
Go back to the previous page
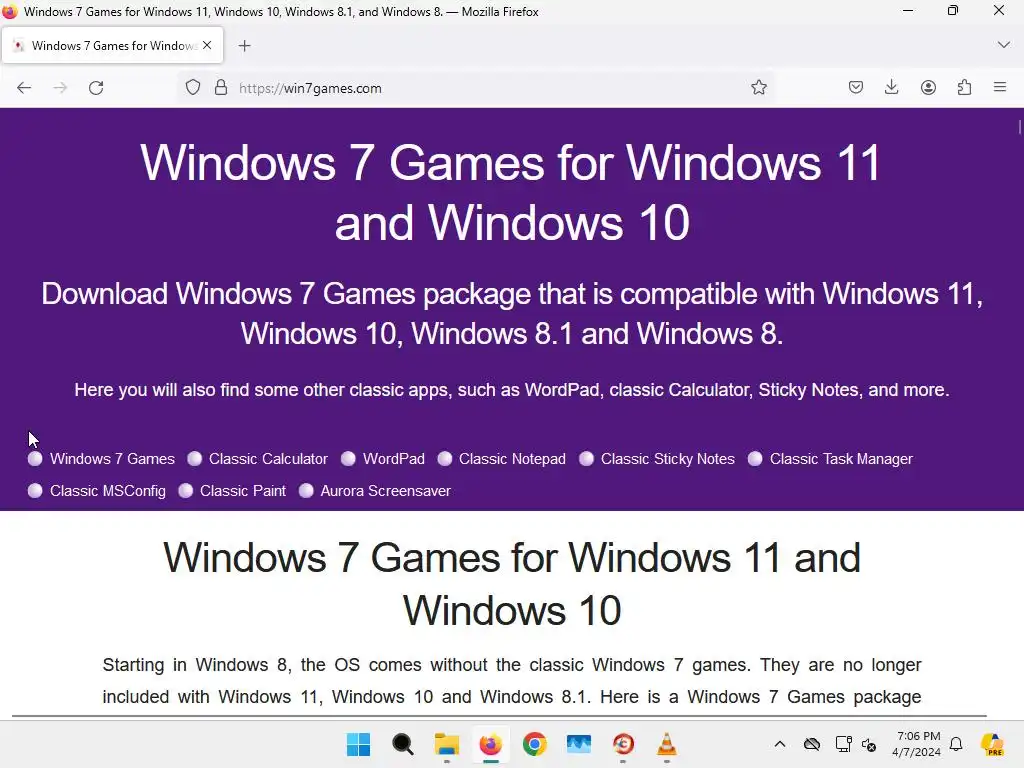click(24, 88)
